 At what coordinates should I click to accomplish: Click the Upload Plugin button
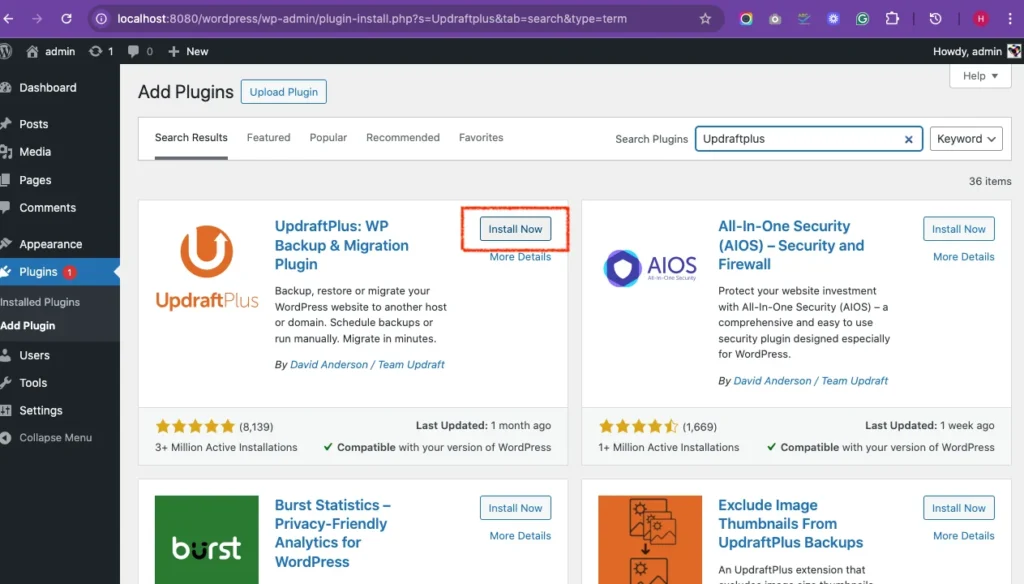(283, 91)
